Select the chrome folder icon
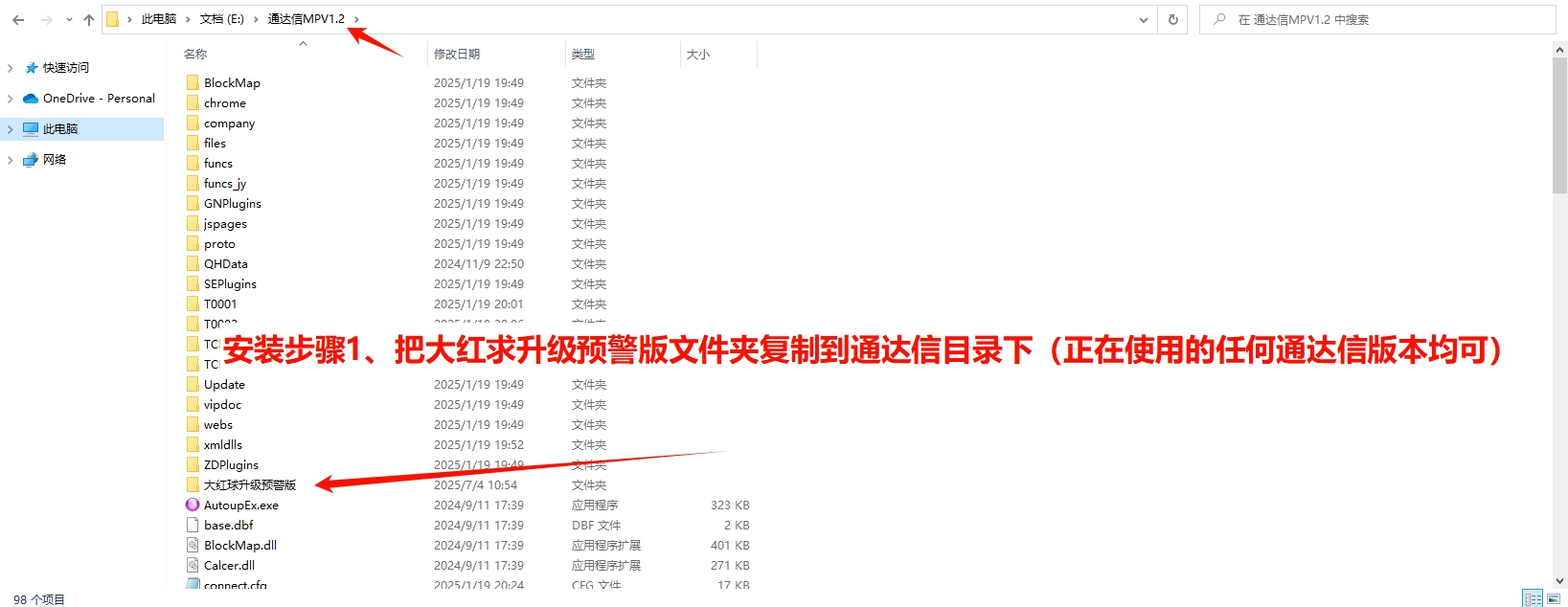1568x607 pixels. (193, 102)
